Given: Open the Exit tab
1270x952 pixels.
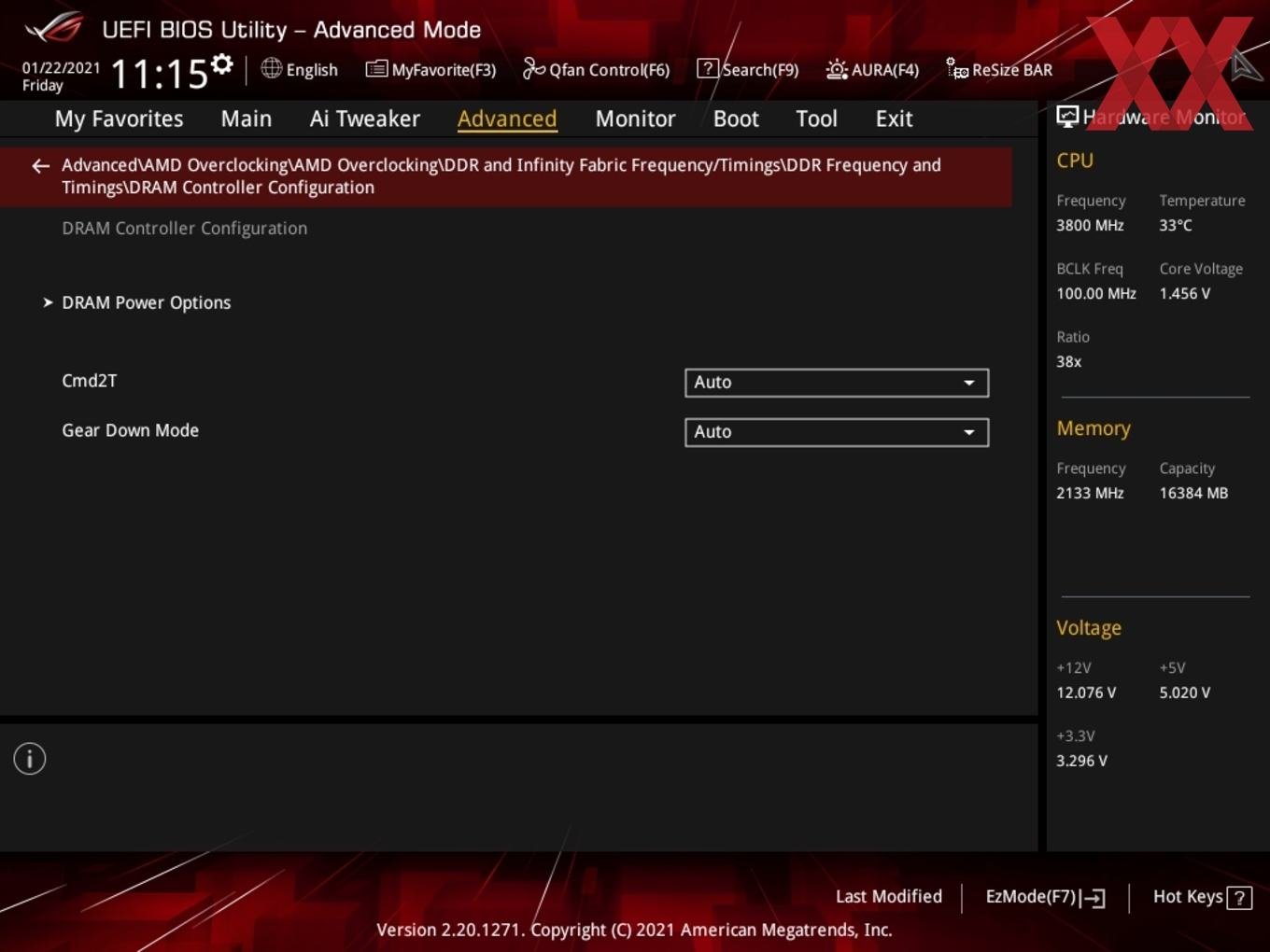Looking at the screenshot, I should coord(894,119).
